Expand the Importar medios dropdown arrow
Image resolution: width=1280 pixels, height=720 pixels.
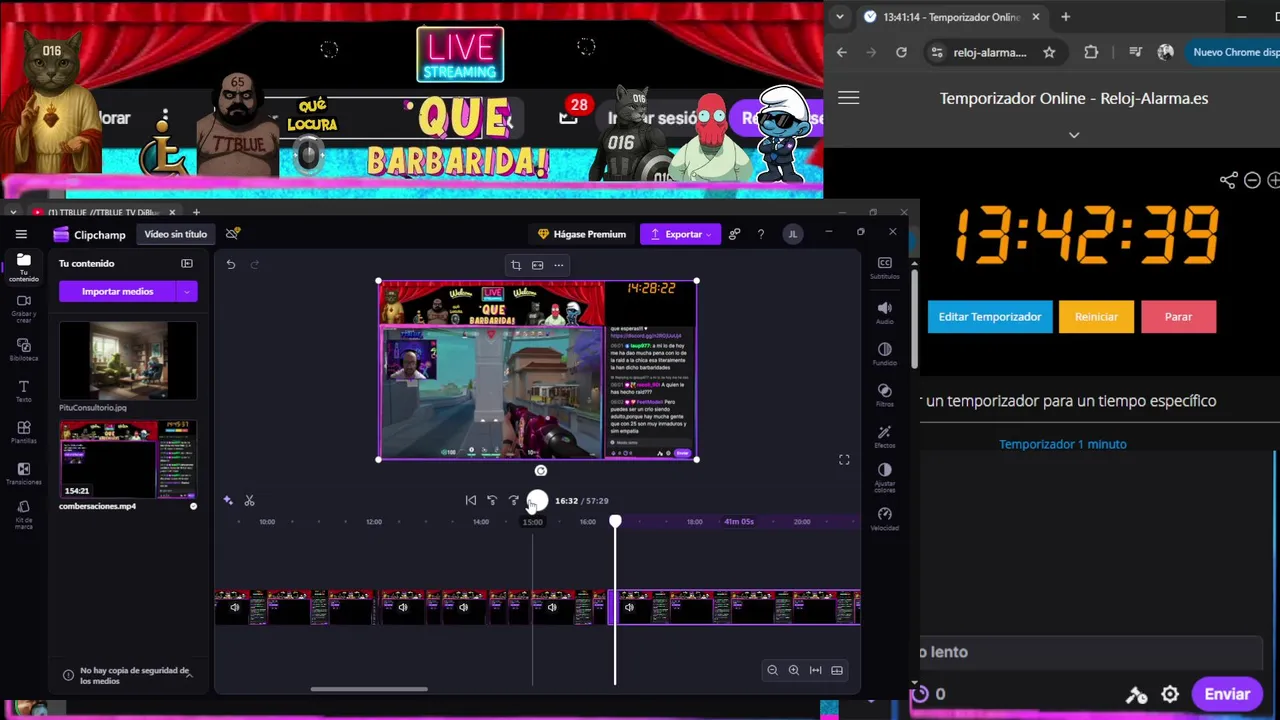click(187, 291)
